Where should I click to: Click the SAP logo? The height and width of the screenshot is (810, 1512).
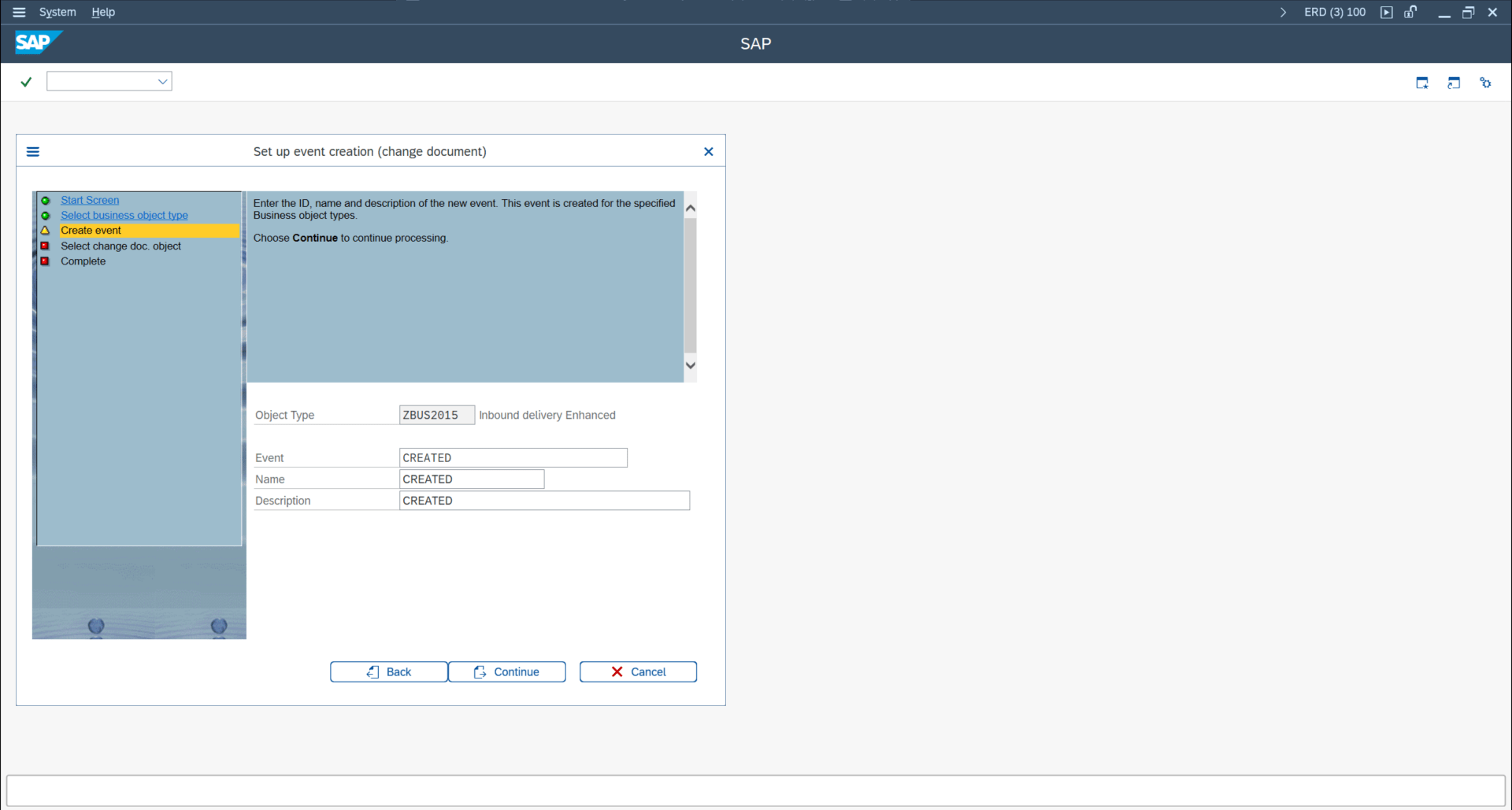pyautogui.click(x=39, y=43)
